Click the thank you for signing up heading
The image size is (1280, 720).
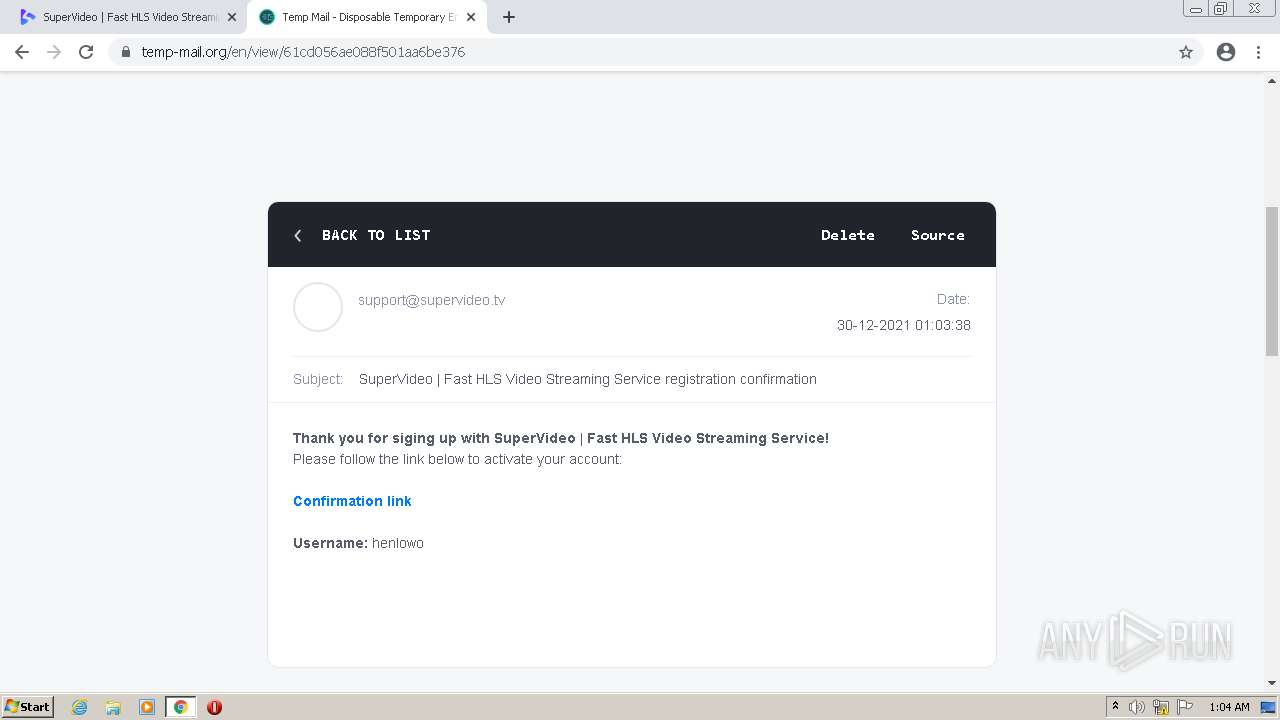[x=561, y=438]
